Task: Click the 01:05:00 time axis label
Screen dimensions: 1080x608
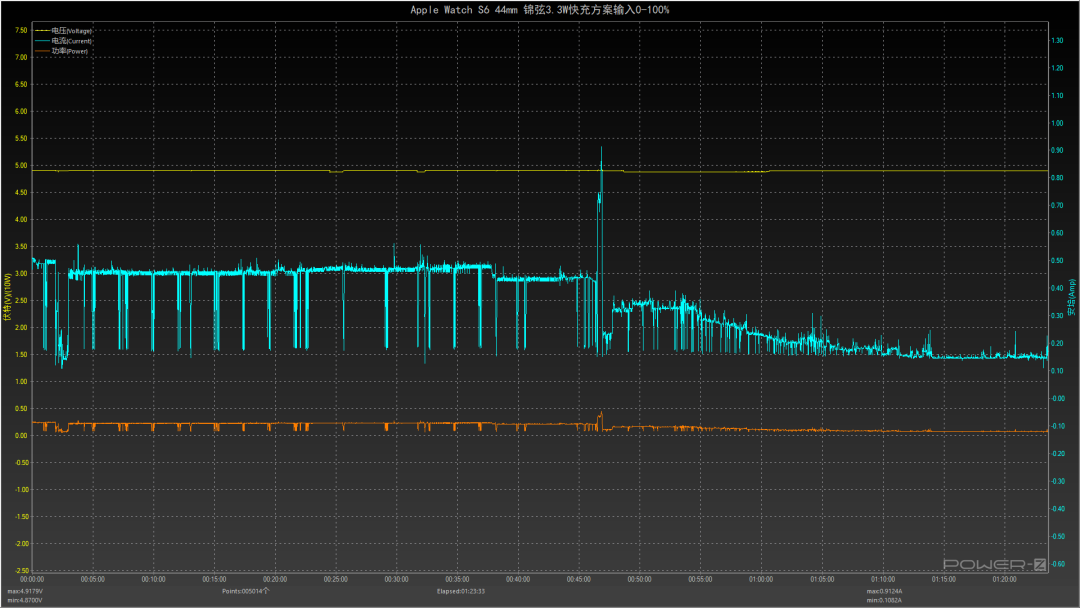Action: click(822, 580)
